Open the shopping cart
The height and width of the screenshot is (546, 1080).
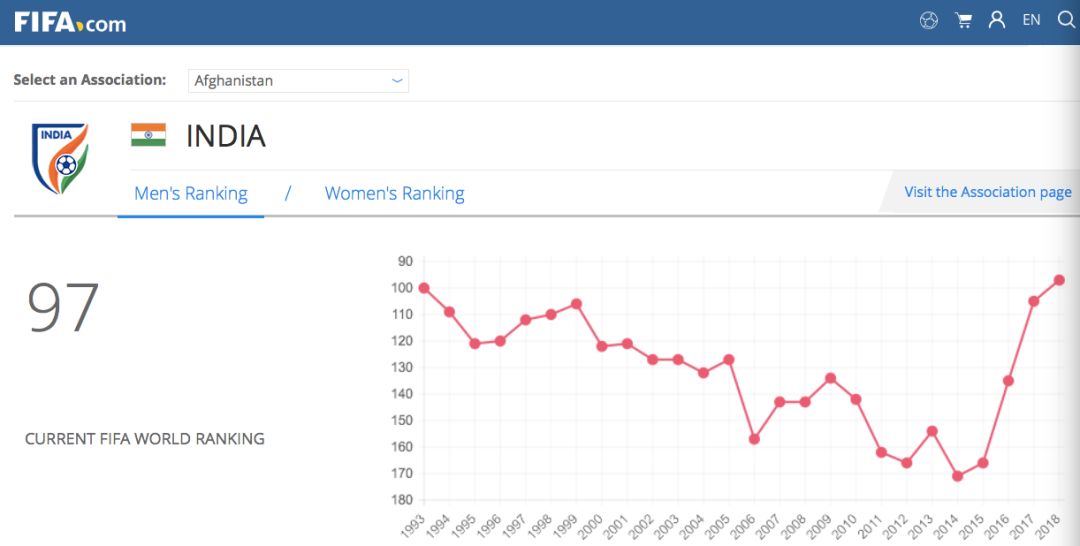963,20
